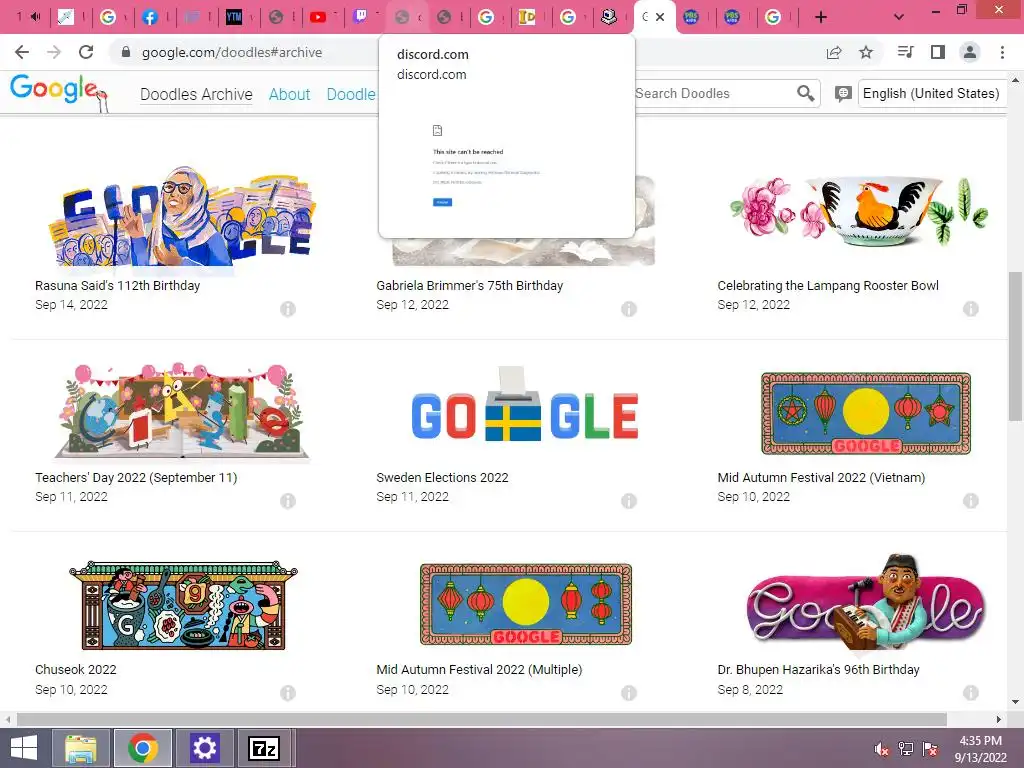The image size is (1024, 768).
Task: Open the 7-Zip app in the taskbar
Action: click(264, 748)
